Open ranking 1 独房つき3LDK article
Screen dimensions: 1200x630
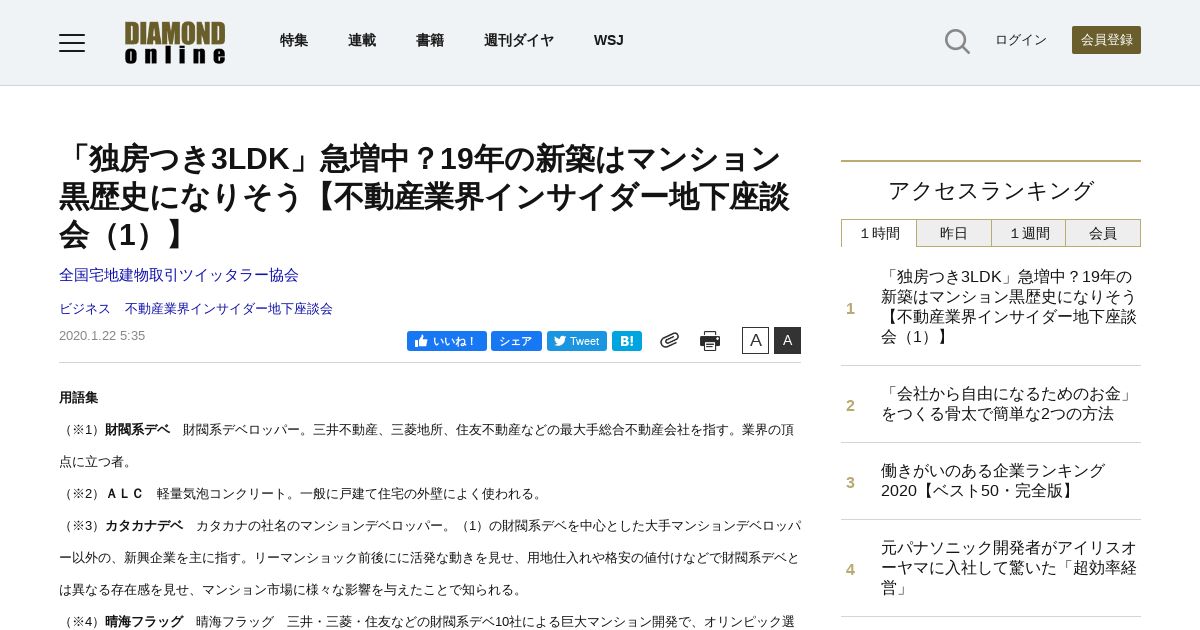tap(1009, 307)
